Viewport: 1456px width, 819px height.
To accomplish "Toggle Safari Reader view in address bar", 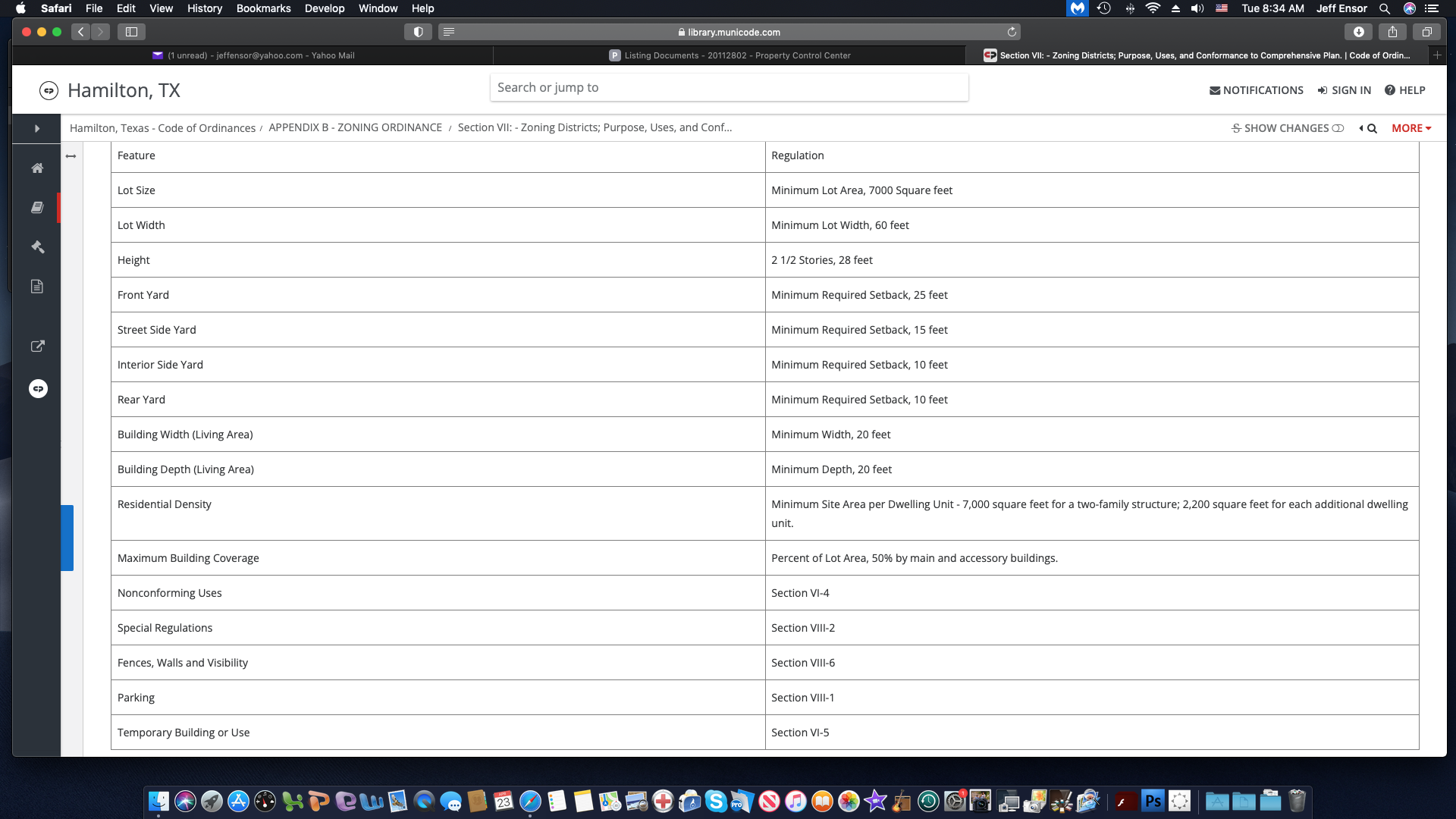I will click(448, 32).
